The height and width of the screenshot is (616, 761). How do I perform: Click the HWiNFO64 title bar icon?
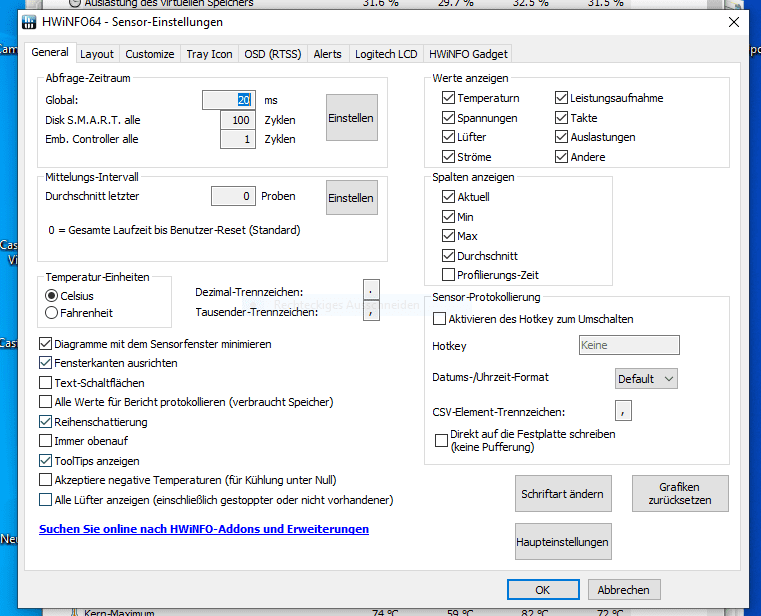tap(29, 22)
